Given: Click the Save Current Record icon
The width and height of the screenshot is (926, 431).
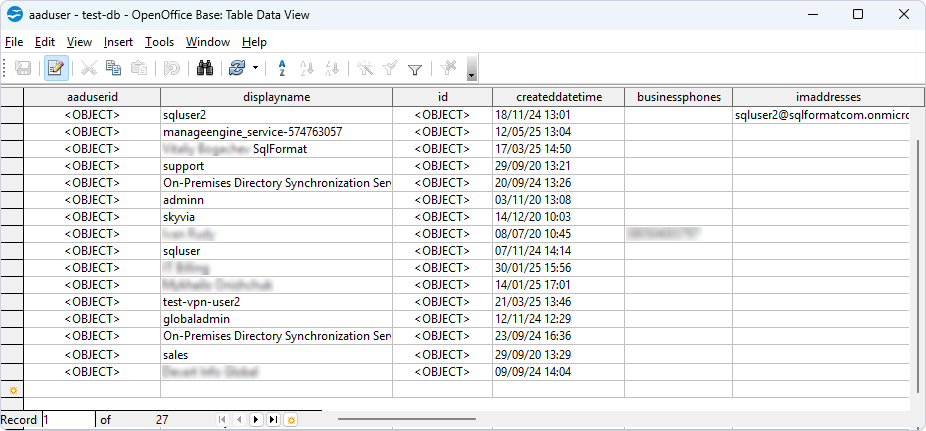Looking at the screenshot, I should [23, 68].
